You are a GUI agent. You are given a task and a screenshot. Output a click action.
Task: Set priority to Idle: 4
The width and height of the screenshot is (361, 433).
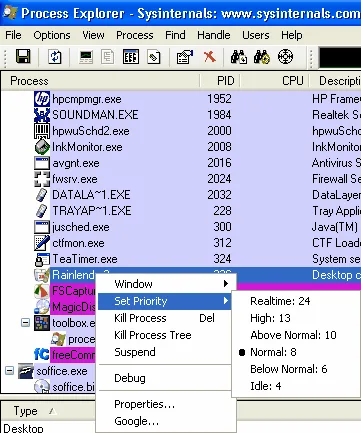click(266, 386)
